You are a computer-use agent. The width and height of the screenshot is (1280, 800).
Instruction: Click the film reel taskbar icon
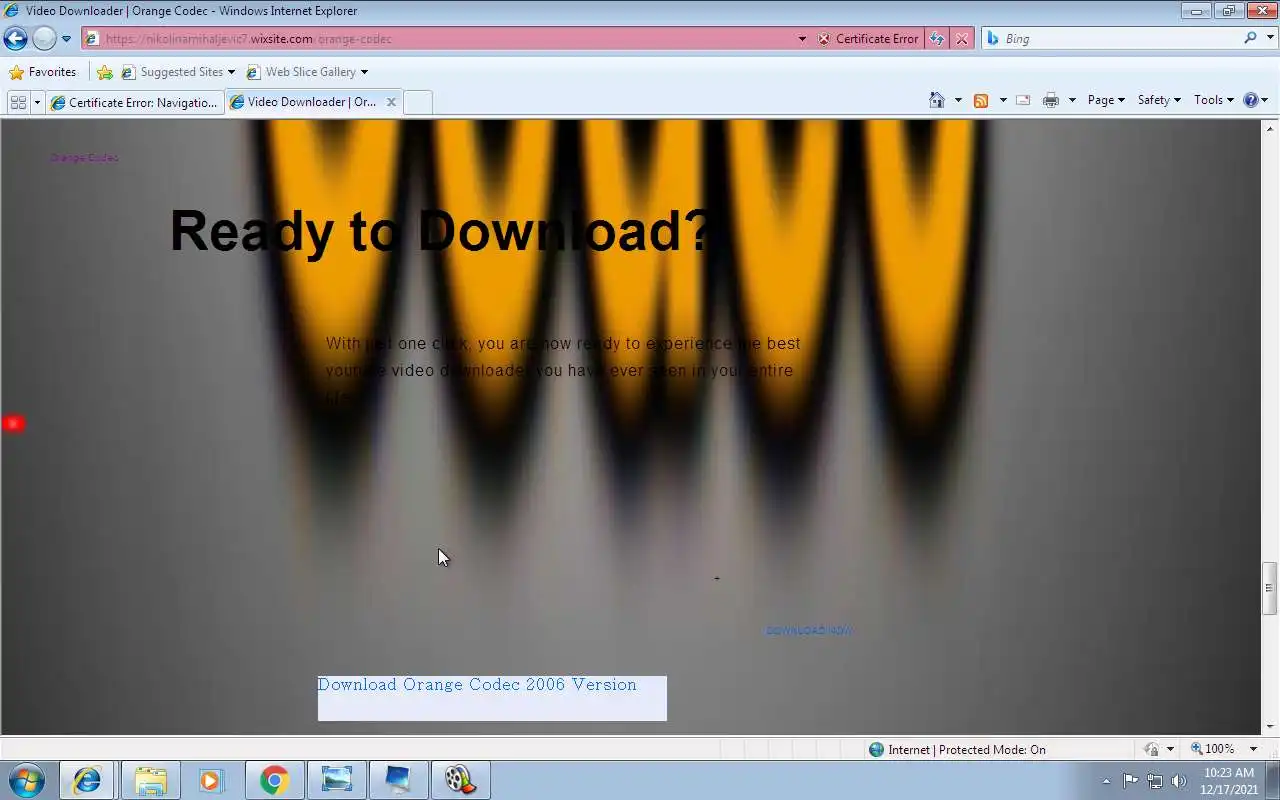[x=460, y=780]
